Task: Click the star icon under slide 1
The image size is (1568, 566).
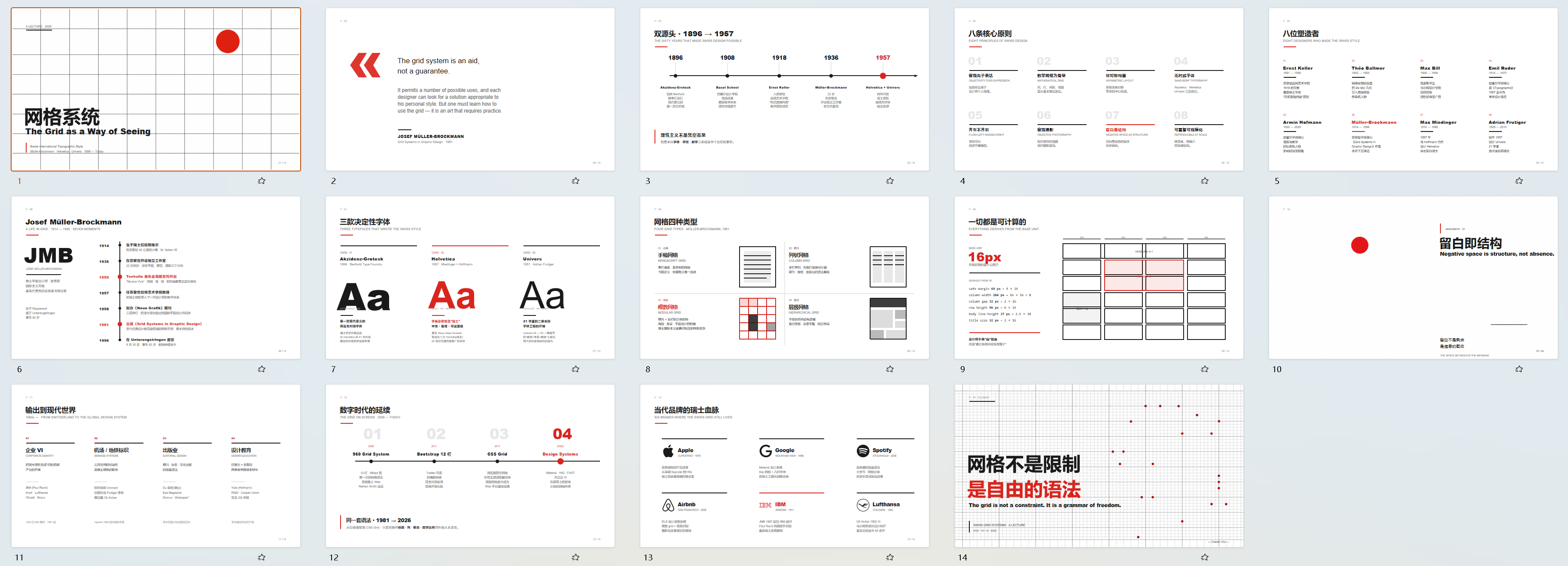Action: [x=261, y=181]
